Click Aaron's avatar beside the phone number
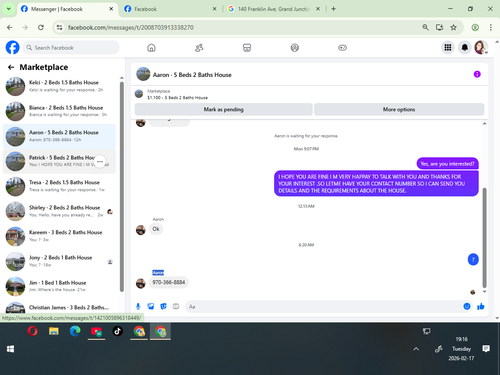This screenshot has width=500, height=375. (x=141, y=283)
